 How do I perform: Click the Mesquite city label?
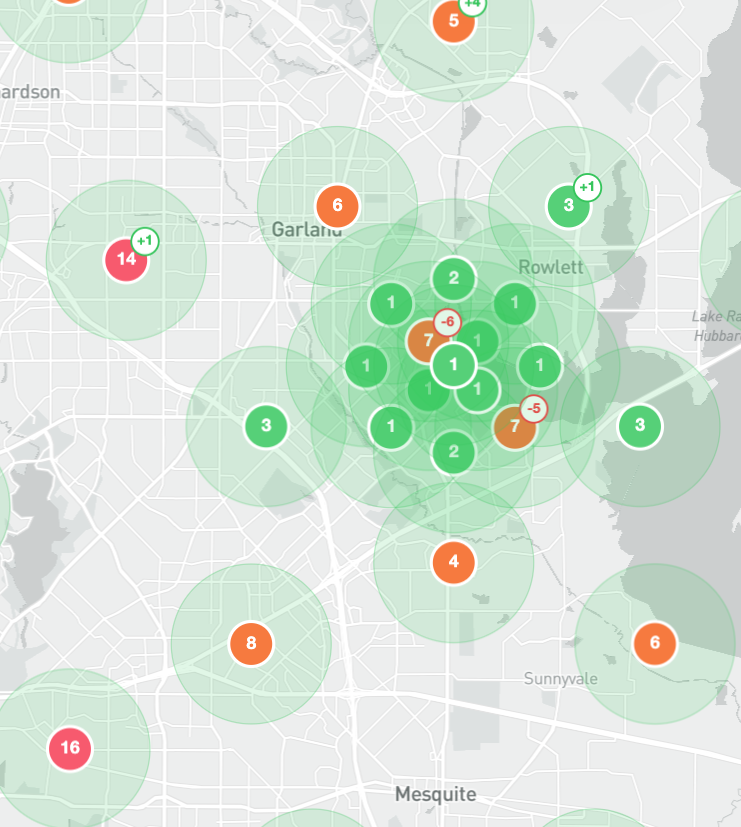point(435,795)
